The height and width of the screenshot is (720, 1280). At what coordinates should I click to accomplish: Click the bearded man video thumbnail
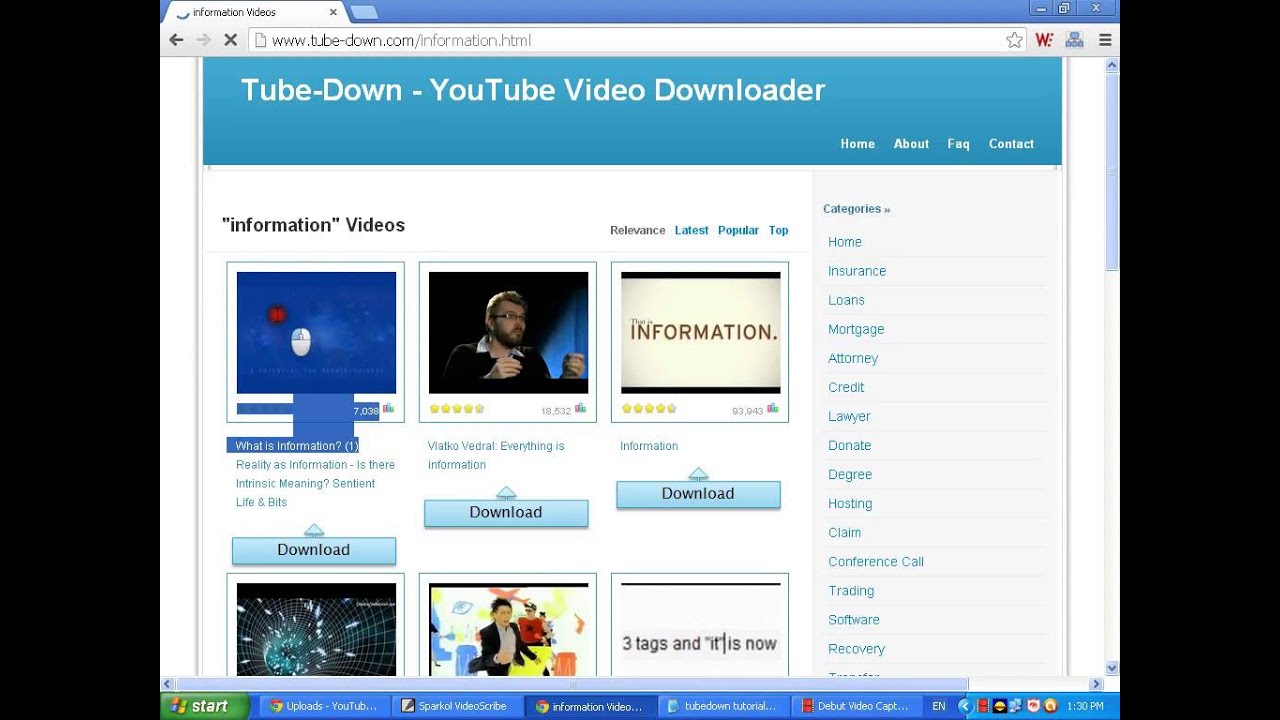coord(508,333)
